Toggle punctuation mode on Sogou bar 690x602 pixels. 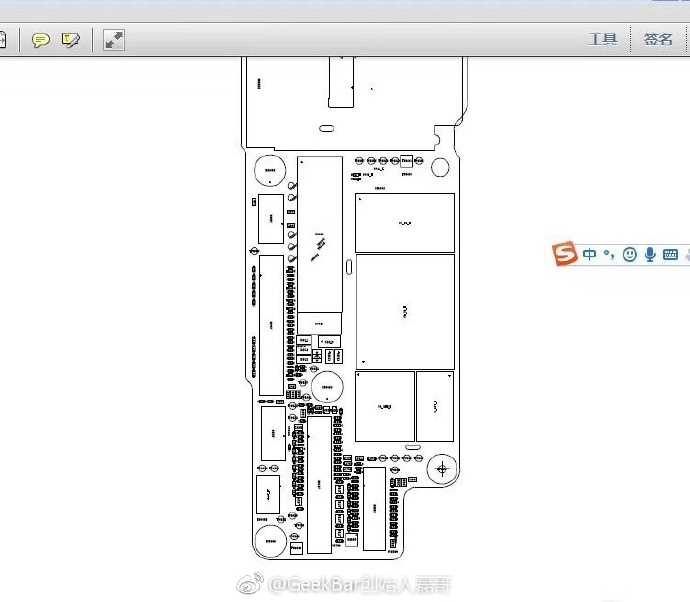tap(609, 254)
